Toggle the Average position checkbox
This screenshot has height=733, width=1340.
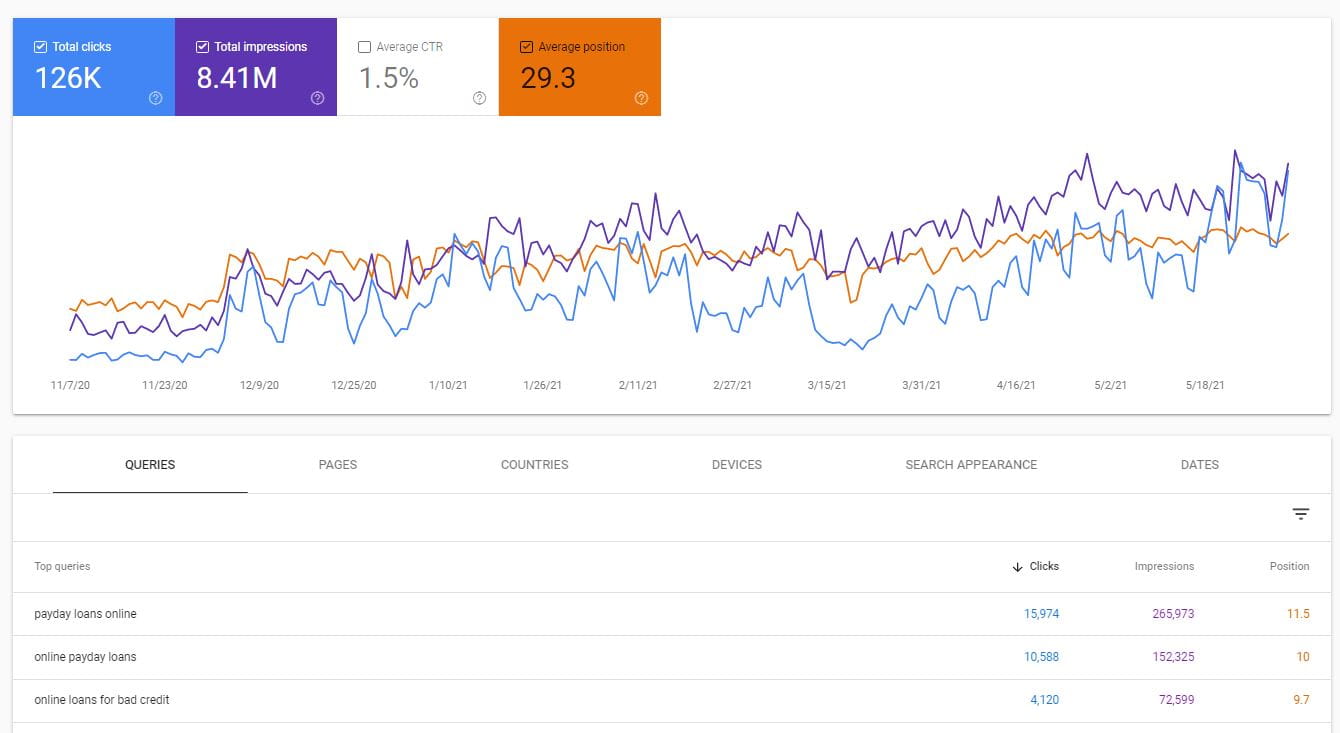[526, 47]
